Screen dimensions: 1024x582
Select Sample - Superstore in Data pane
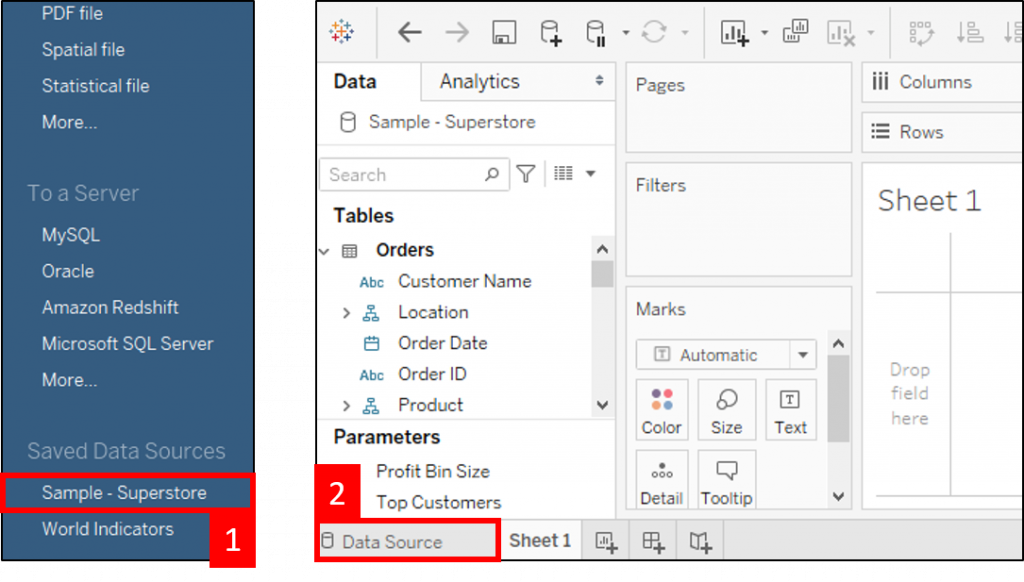pyautogui.click(x=452, y=122)
